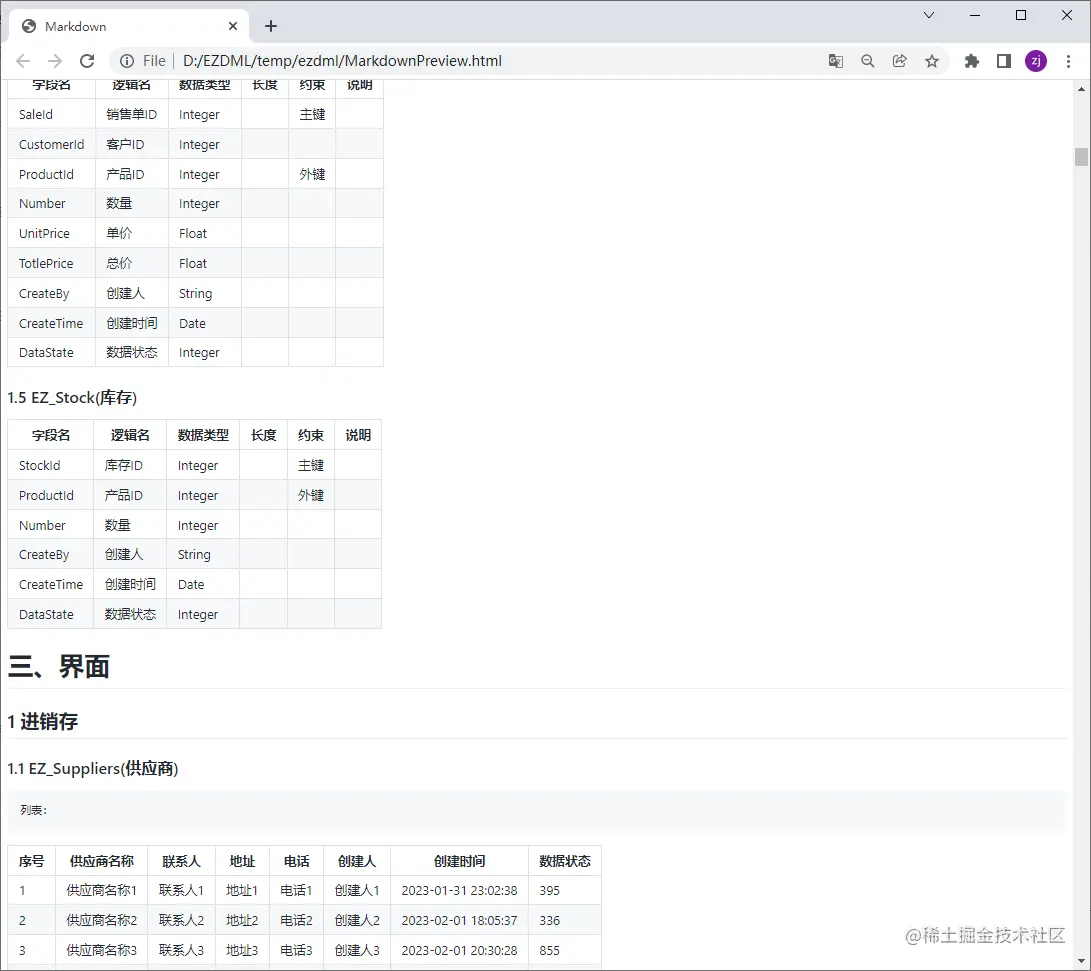Click the Date type cell in EZ_Stock table
The height and width of the screenshot is (971, 1091).
[203, 584]
